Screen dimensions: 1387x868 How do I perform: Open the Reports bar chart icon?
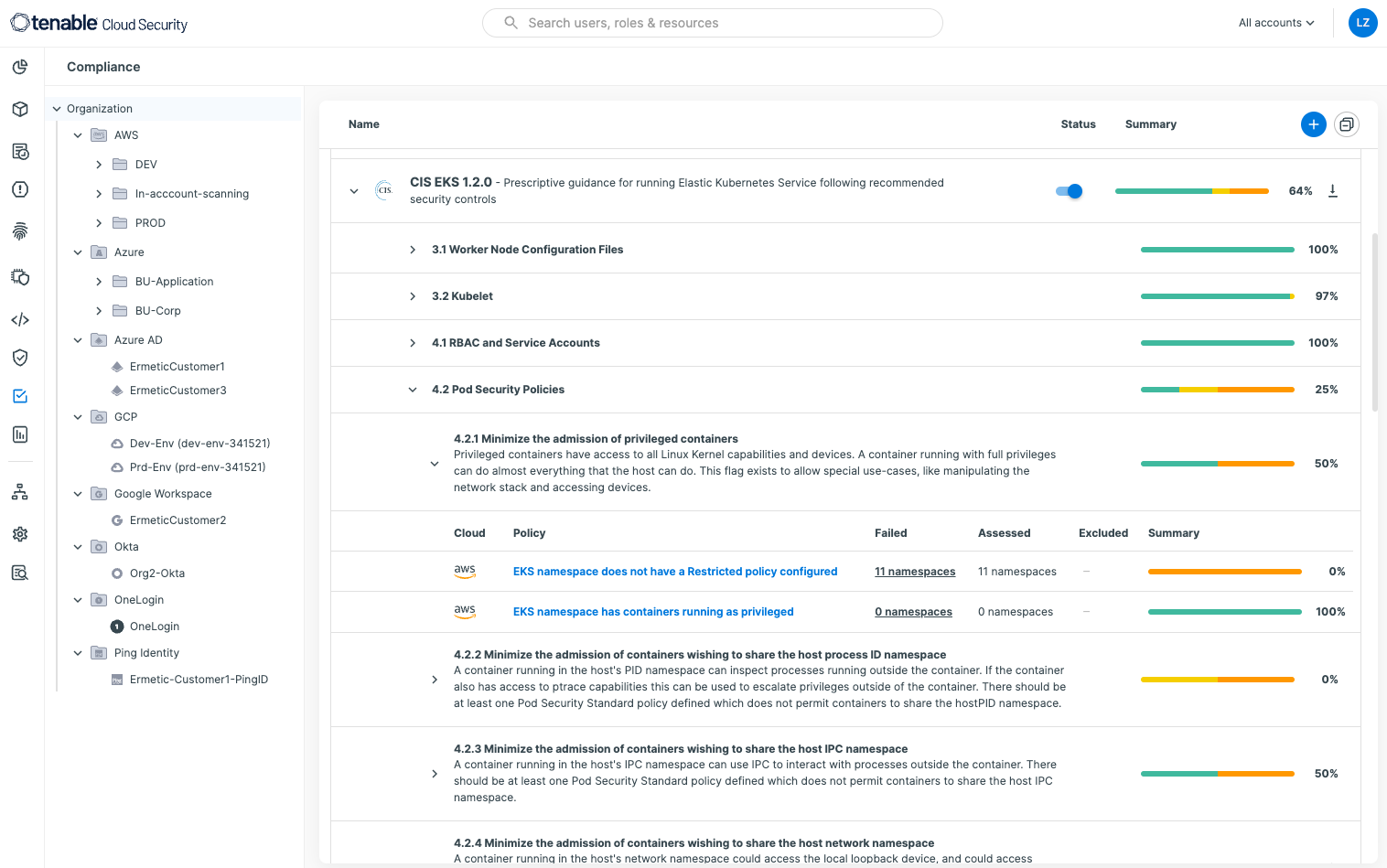pyautogui.click(x=20, y=434)
